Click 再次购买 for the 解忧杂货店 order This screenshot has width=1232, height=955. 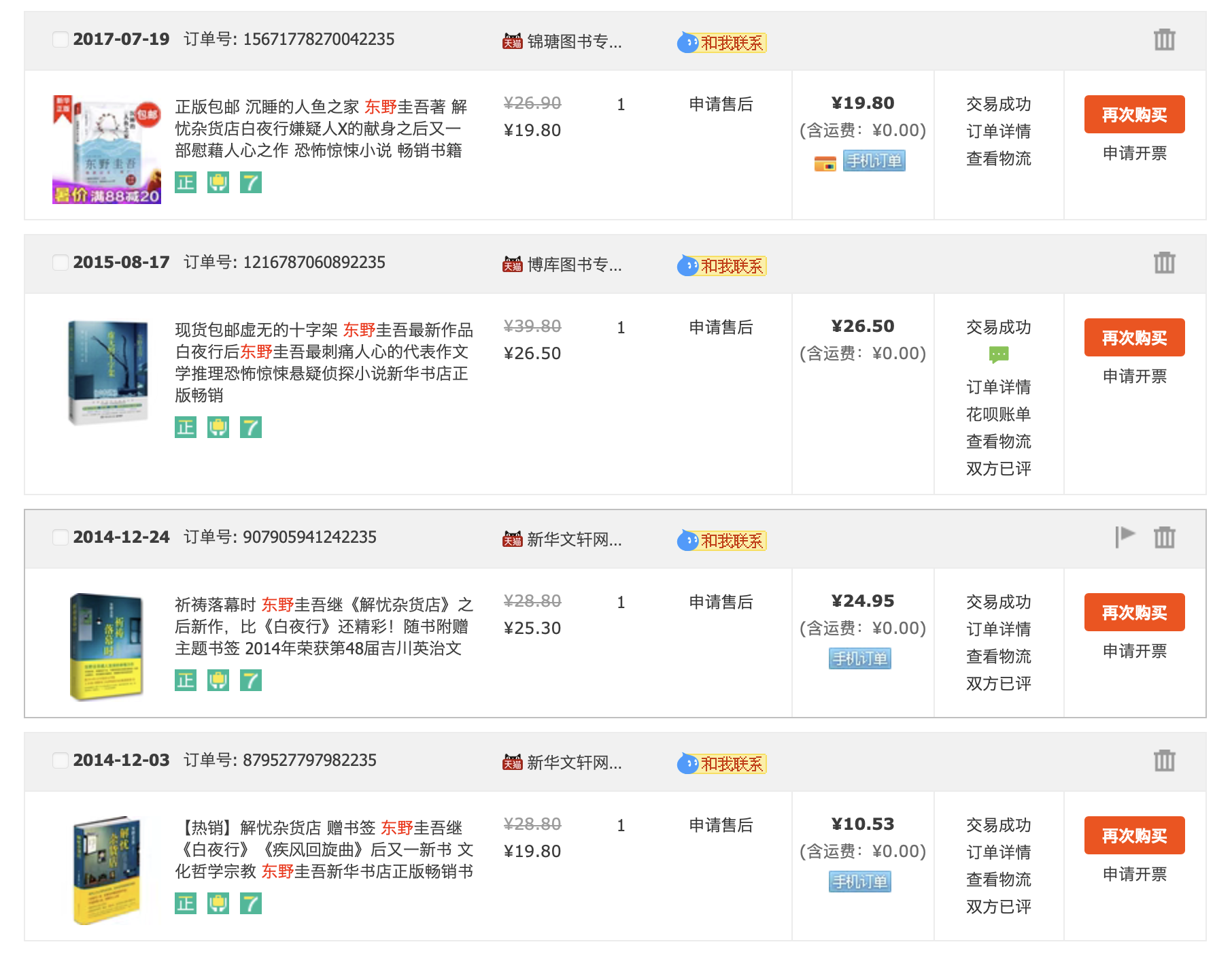coord(1134,835)
